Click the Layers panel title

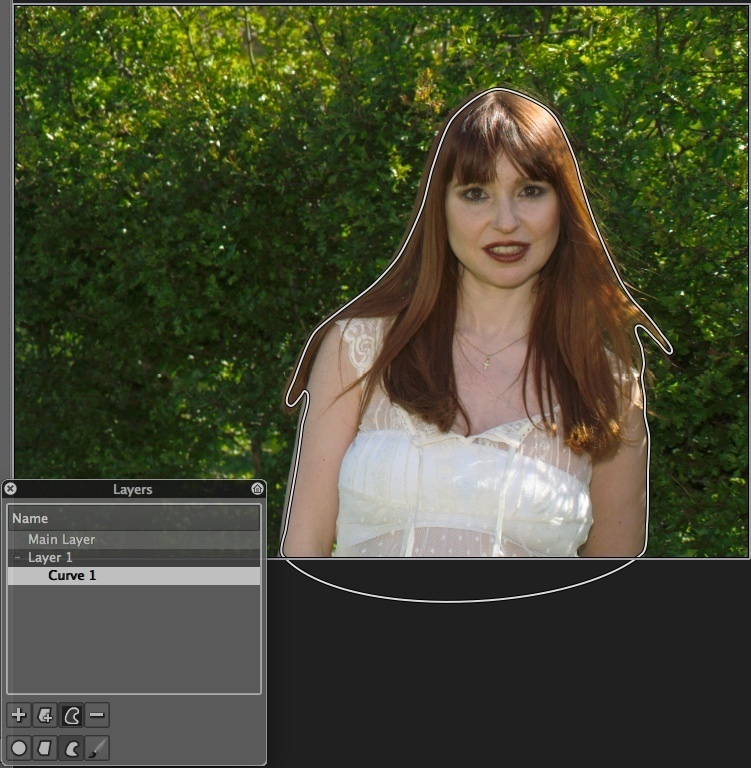(x=133, y=489)
